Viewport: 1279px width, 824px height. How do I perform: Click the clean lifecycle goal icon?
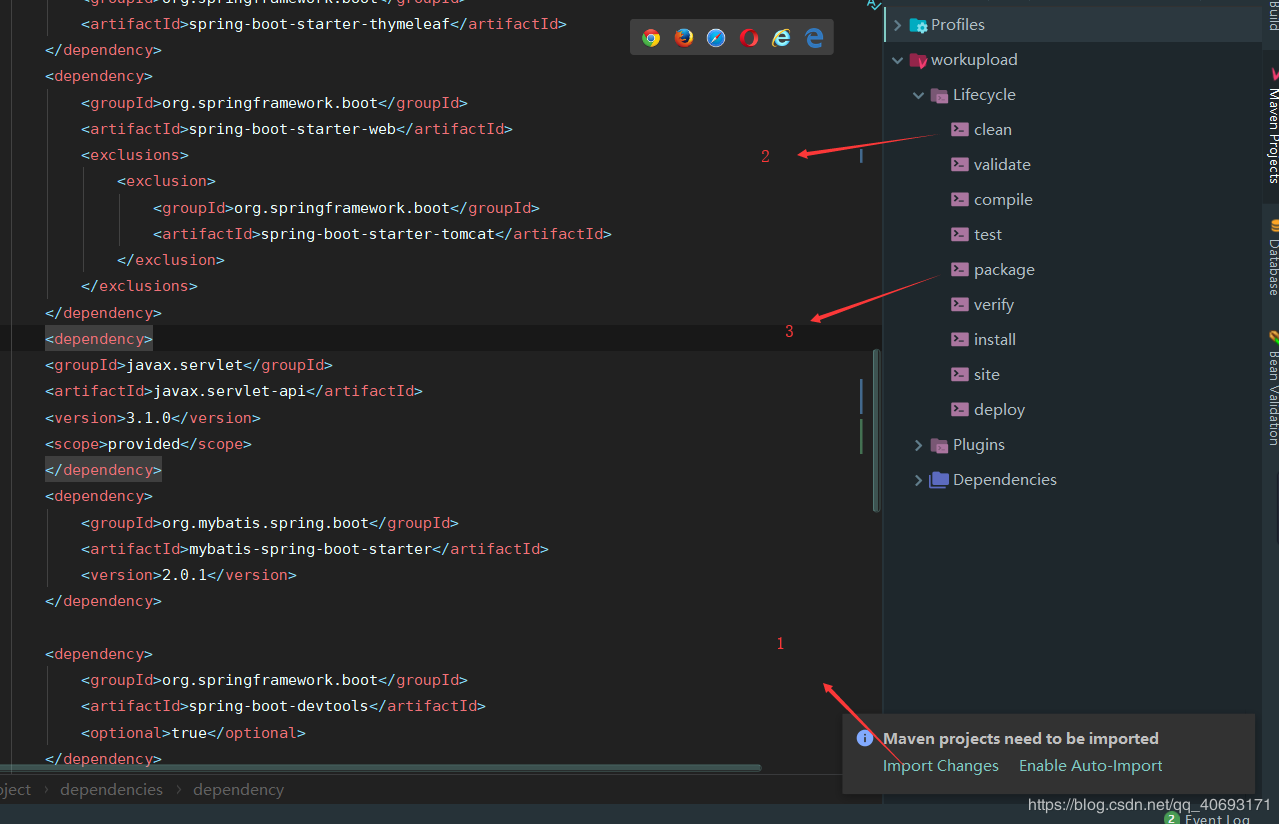959,129
